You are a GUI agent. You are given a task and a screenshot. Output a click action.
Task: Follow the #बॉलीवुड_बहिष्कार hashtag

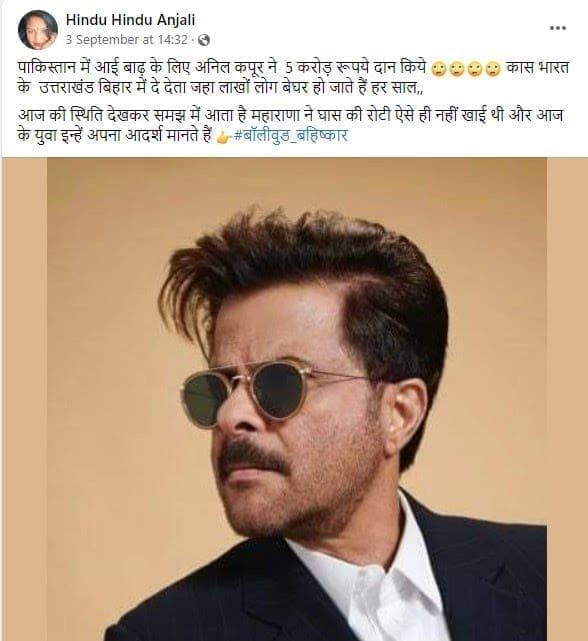[x=291, y=135]
